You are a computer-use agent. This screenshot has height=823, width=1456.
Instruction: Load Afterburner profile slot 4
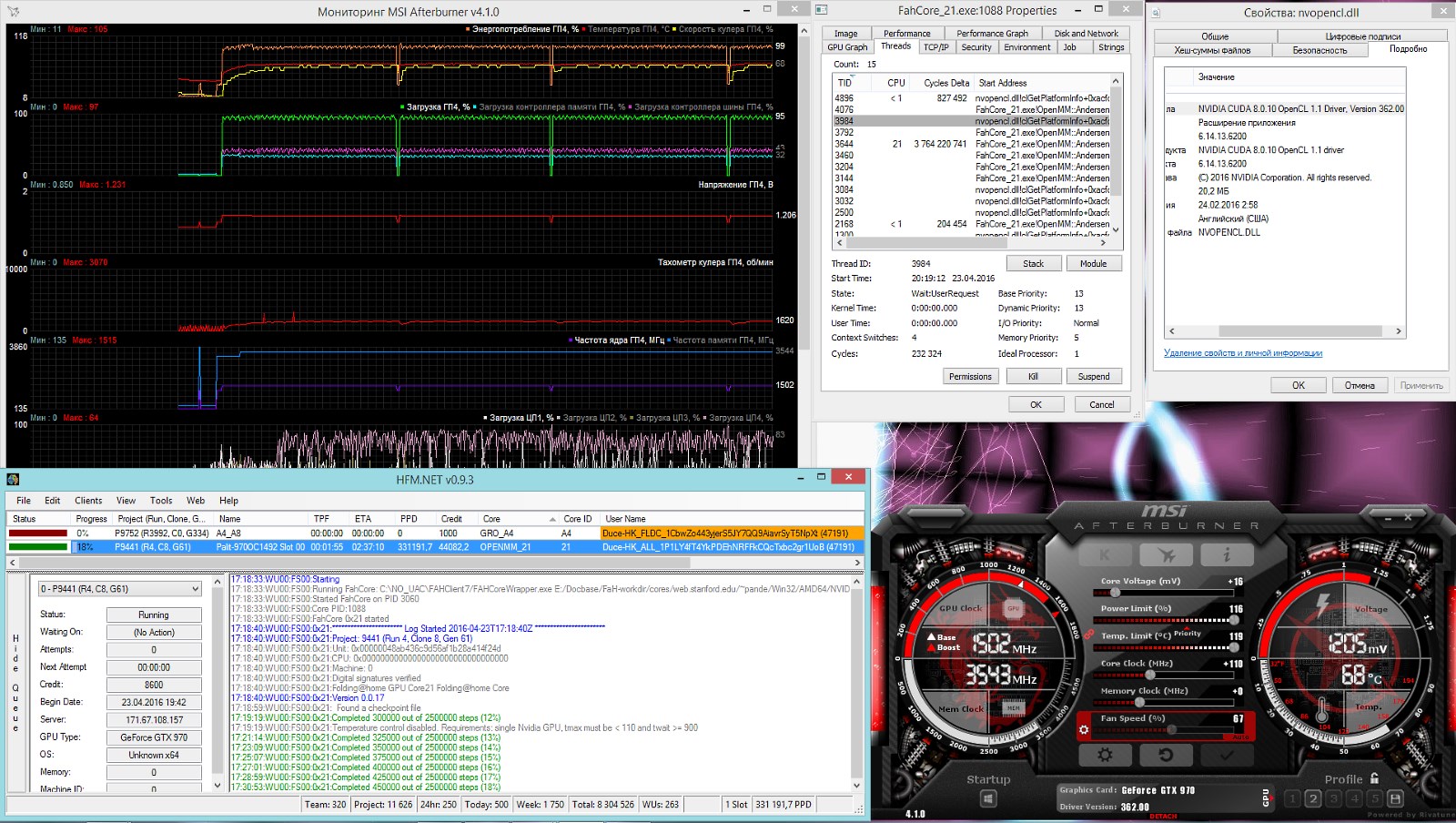tap(1355, 798)
